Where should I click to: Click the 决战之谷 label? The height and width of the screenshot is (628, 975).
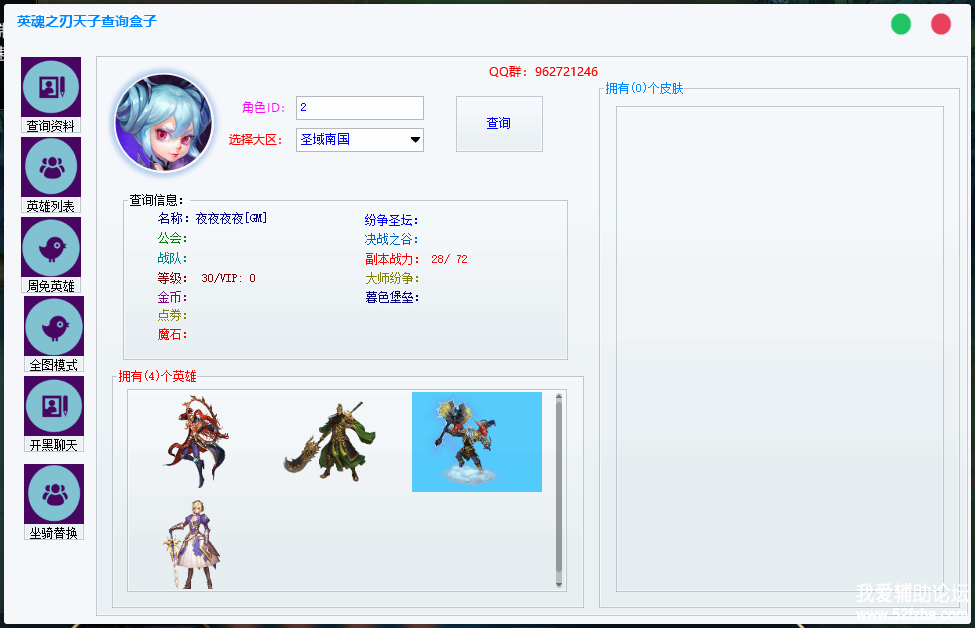pos(392,239)
